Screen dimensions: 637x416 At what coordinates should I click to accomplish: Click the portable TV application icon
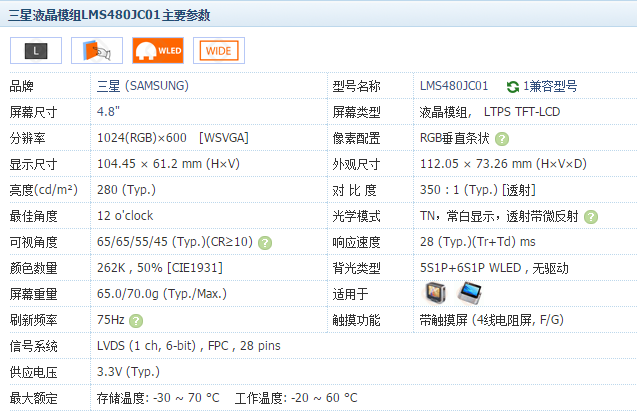(436, 293)
